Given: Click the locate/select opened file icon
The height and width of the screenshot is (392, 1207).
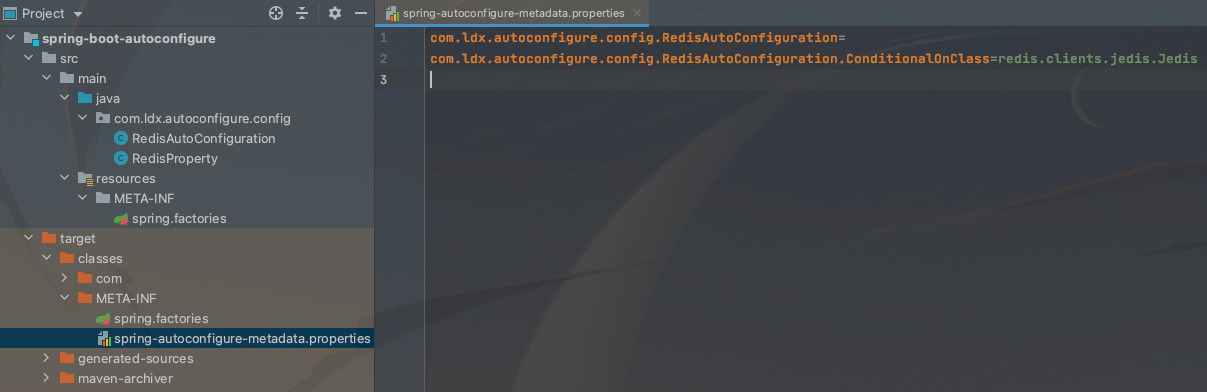Looking at the screenshot, I should pyautogui.click(x=277, y=13).
